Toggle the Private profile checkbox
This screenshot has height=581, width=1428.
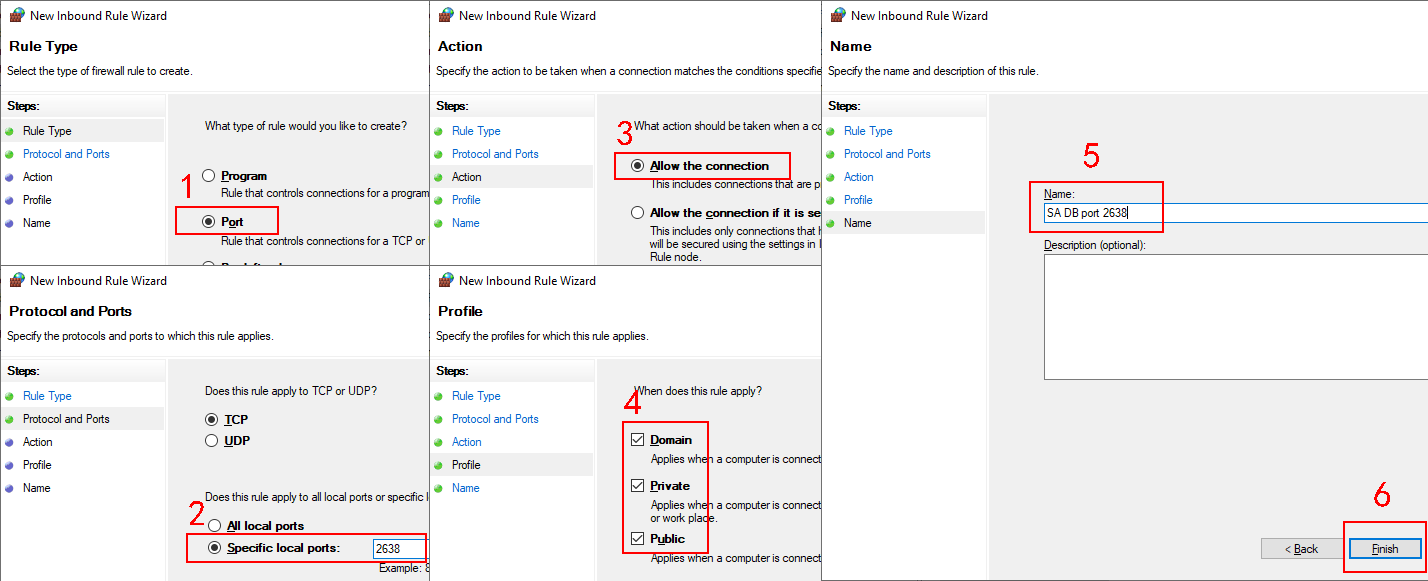point(638,486)
